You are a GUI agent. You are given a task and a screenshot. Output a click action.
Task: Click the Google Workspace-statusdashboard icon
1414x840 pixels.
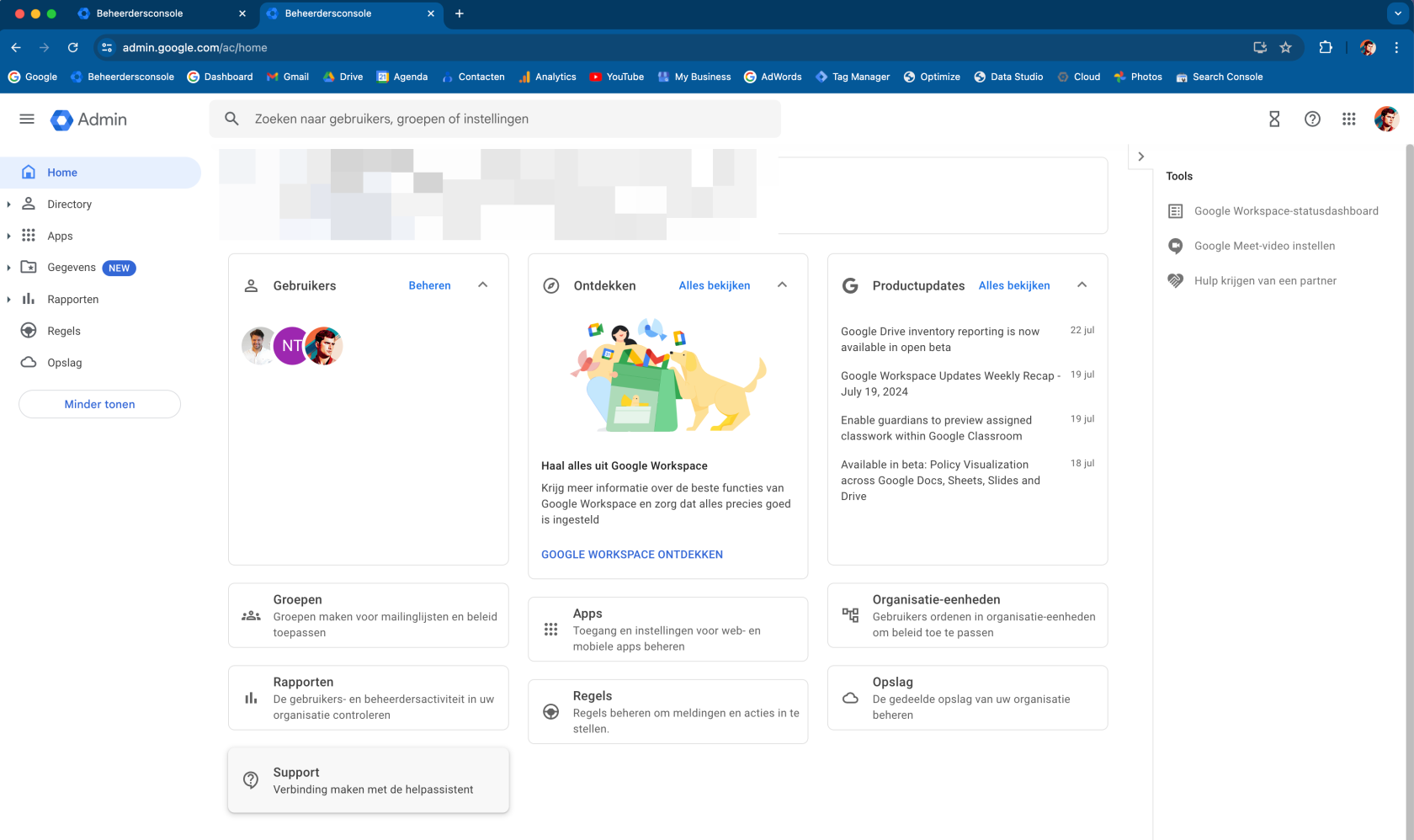[1176, 211]
